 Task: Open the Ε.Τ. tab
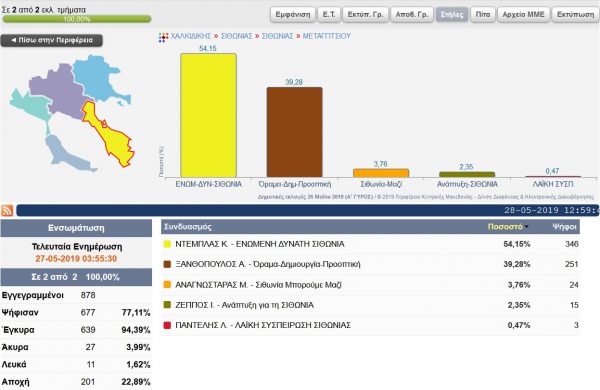[329, 15]
